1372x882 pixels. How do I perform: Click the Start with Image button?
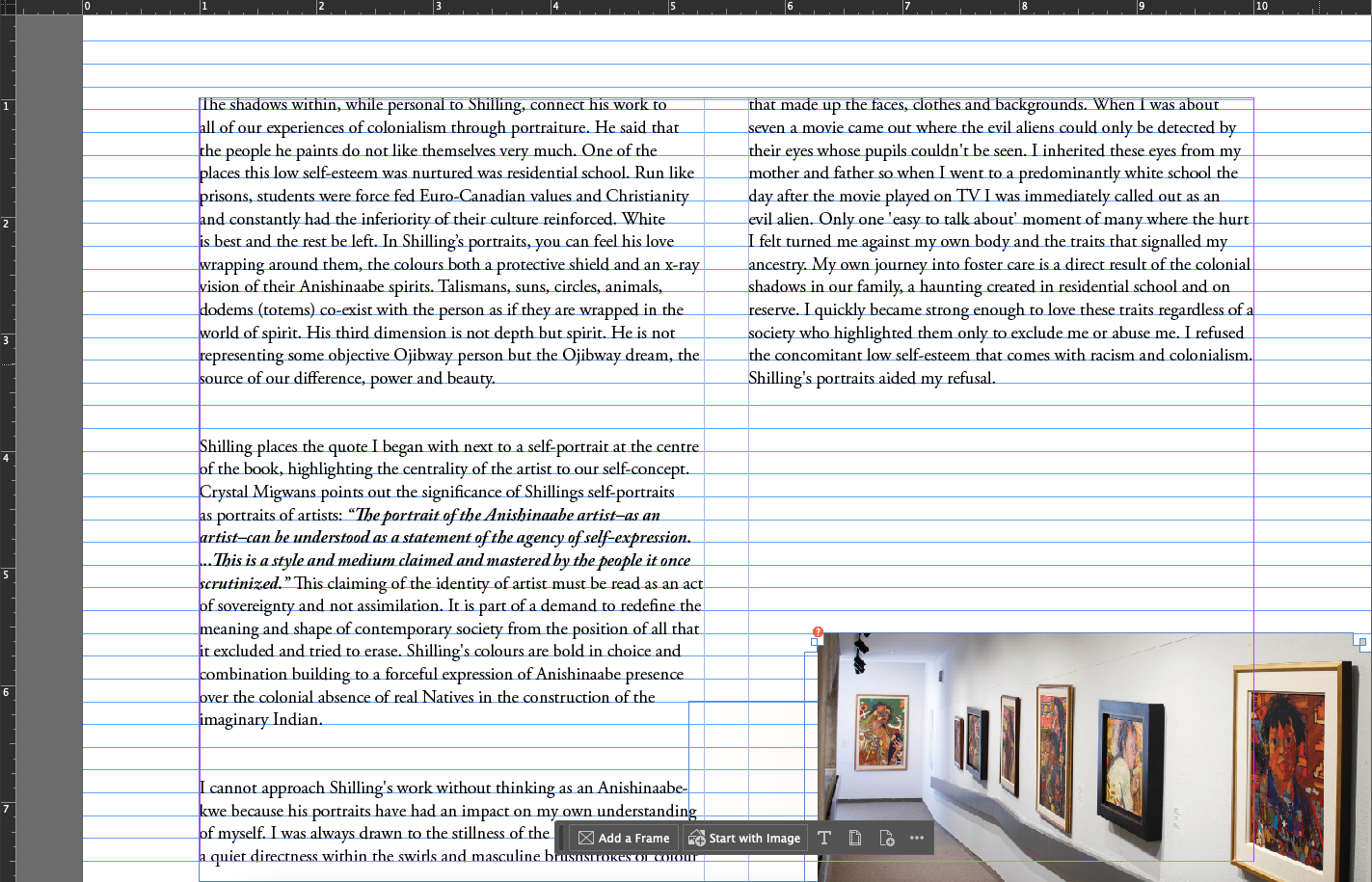pyautogui.click(x=744, y=838)
